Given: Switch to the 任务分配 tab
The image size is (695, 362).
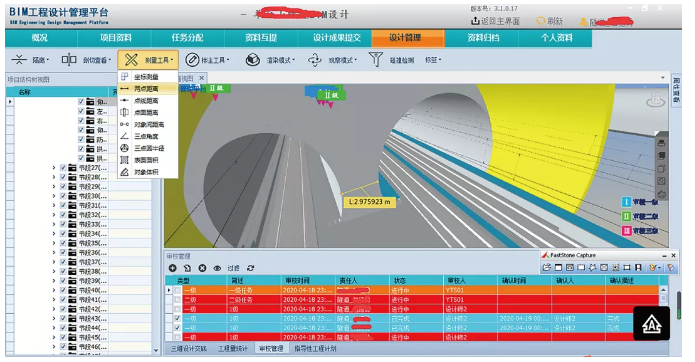Looking at the screenshot, I should point(187,38).
